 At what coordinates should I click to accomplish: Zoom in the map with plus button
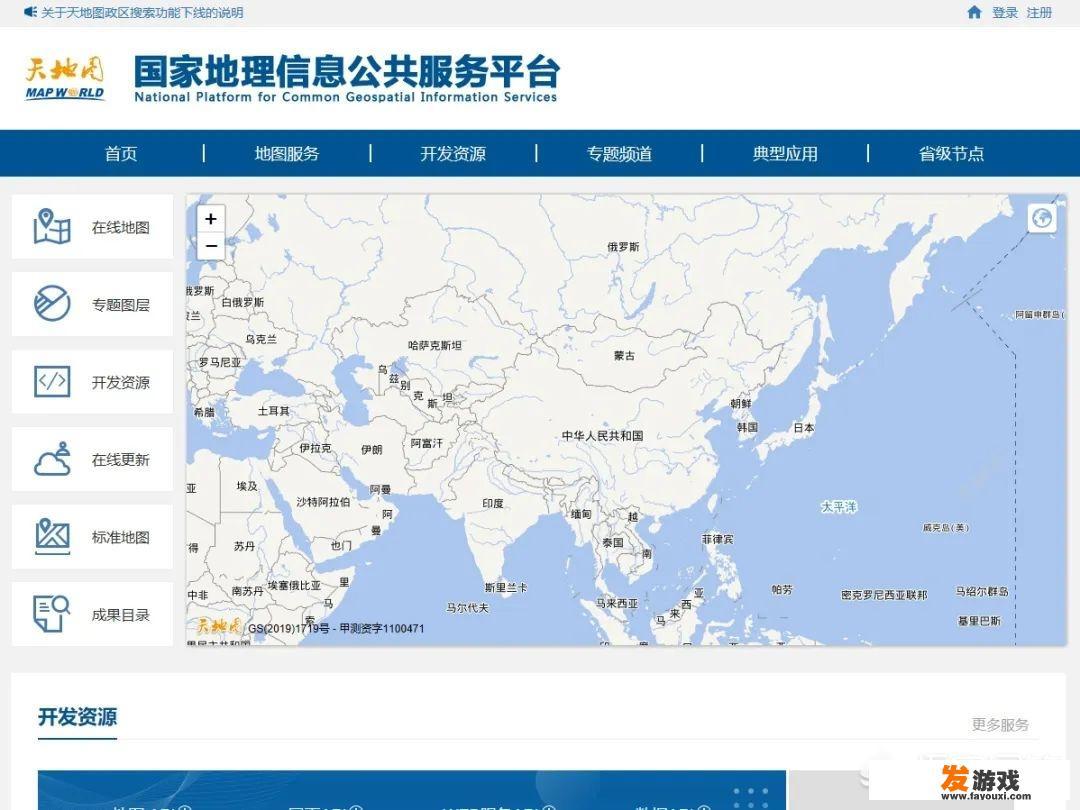pos(211,219)
